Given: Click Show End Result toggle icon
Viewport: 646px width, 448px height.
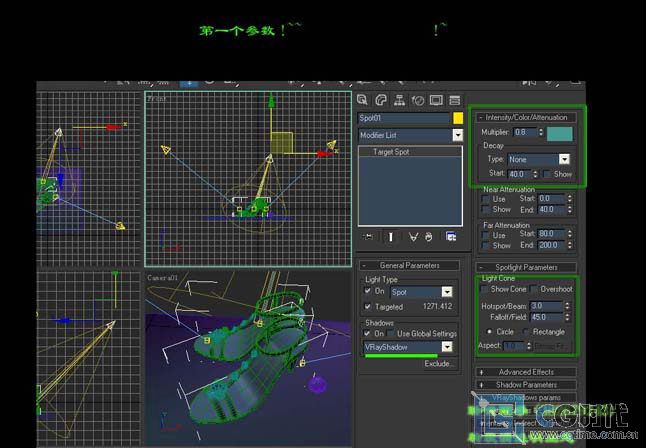Looking at the screenshot, I should click(x=390, y=236).
